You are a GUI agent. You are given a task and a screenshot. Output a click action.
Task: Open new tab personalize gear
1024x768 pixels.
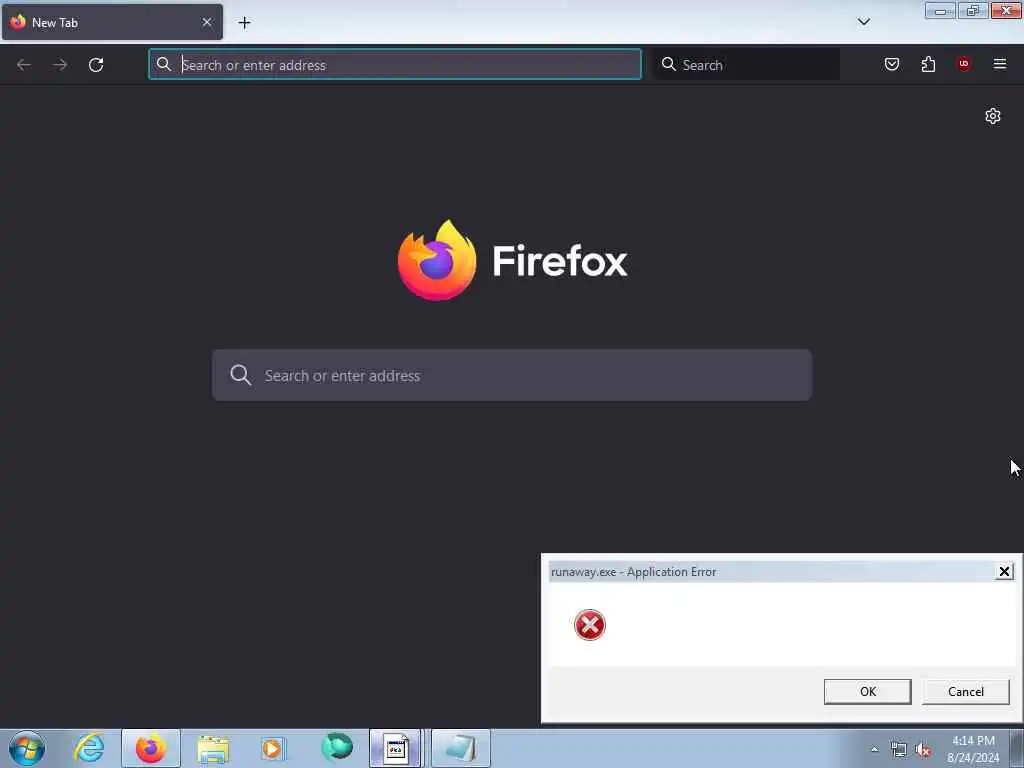point(993,116)
